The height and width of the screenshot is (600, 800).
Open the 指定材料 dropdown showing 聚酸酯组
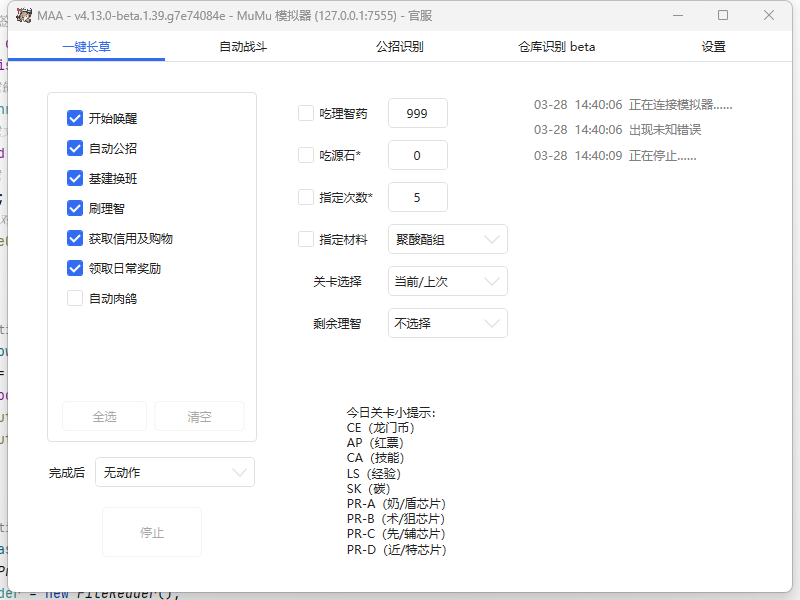pos(448,239)
